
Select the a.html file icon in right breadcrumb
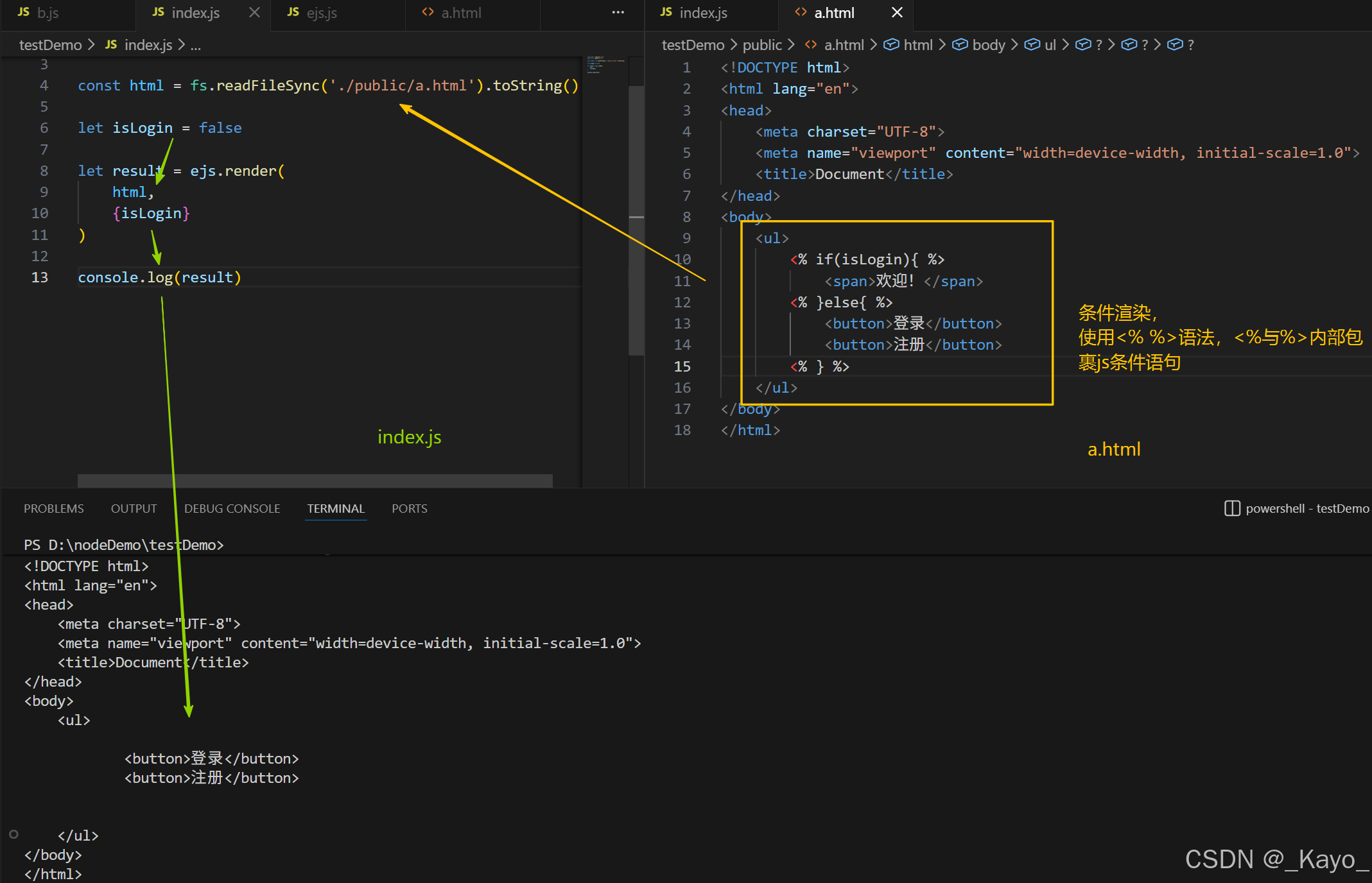coord(811,44)
